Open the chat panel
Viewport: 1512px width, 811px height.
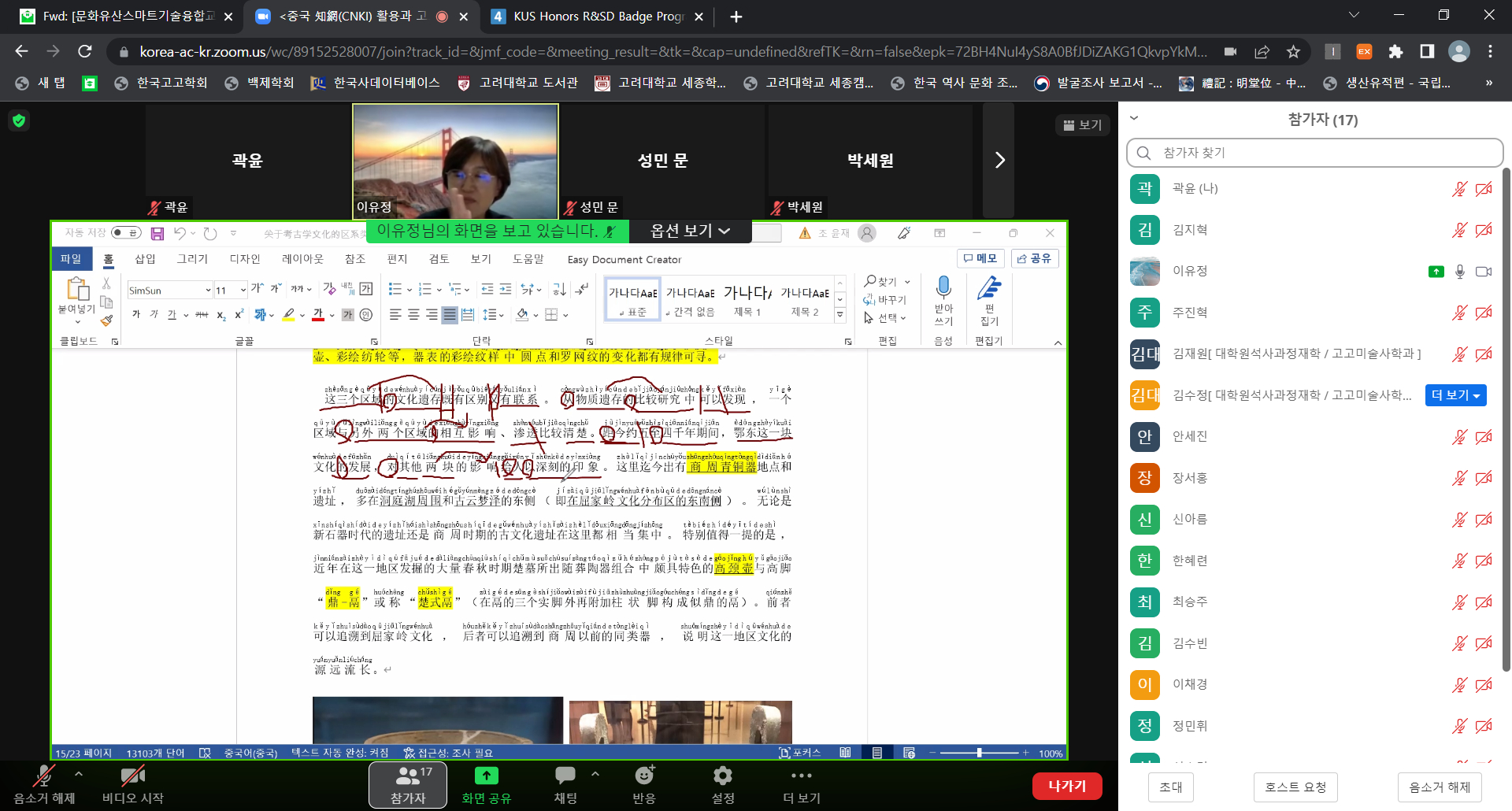click(565, 784)
